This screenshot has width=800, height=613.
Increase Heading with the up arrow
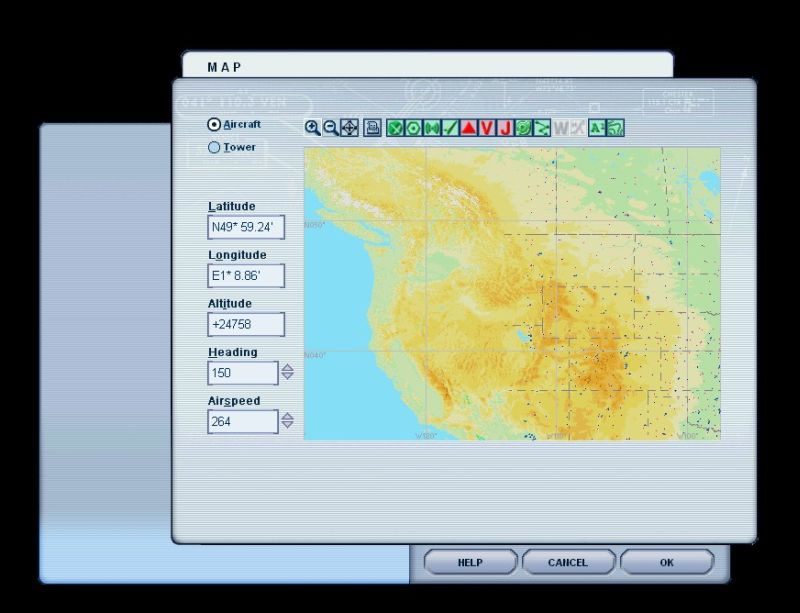[x=288, y=367]
